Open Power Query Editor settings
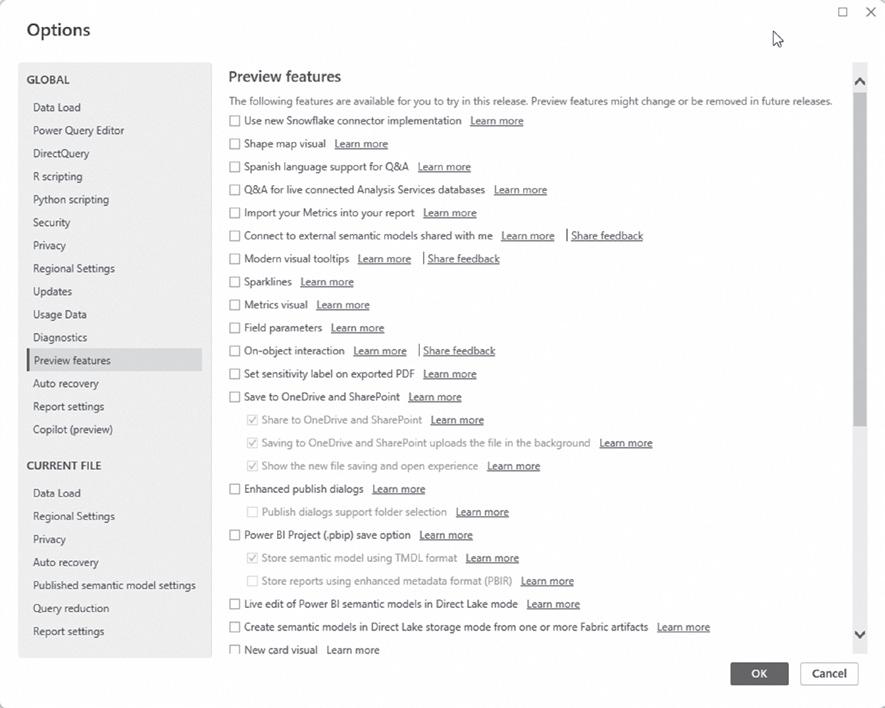Screen dimensions: 885x708 78,130
